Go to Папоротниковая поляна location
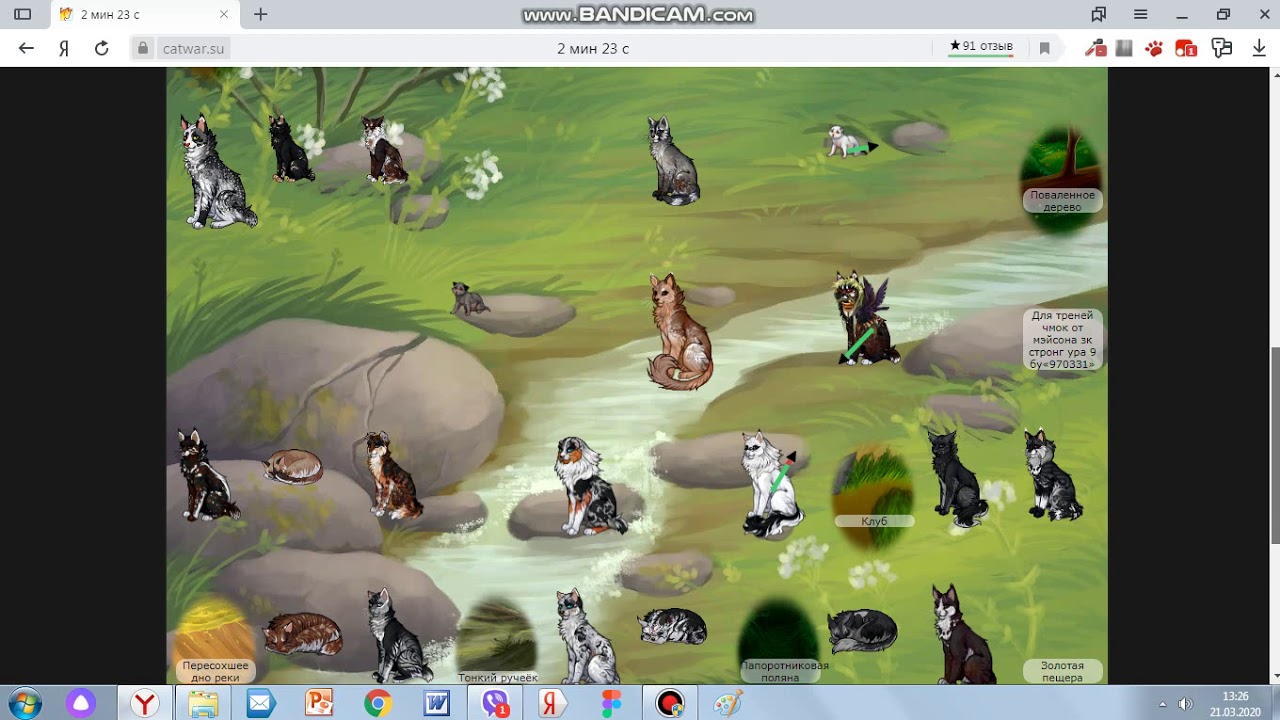 click(x=779, y=641)
